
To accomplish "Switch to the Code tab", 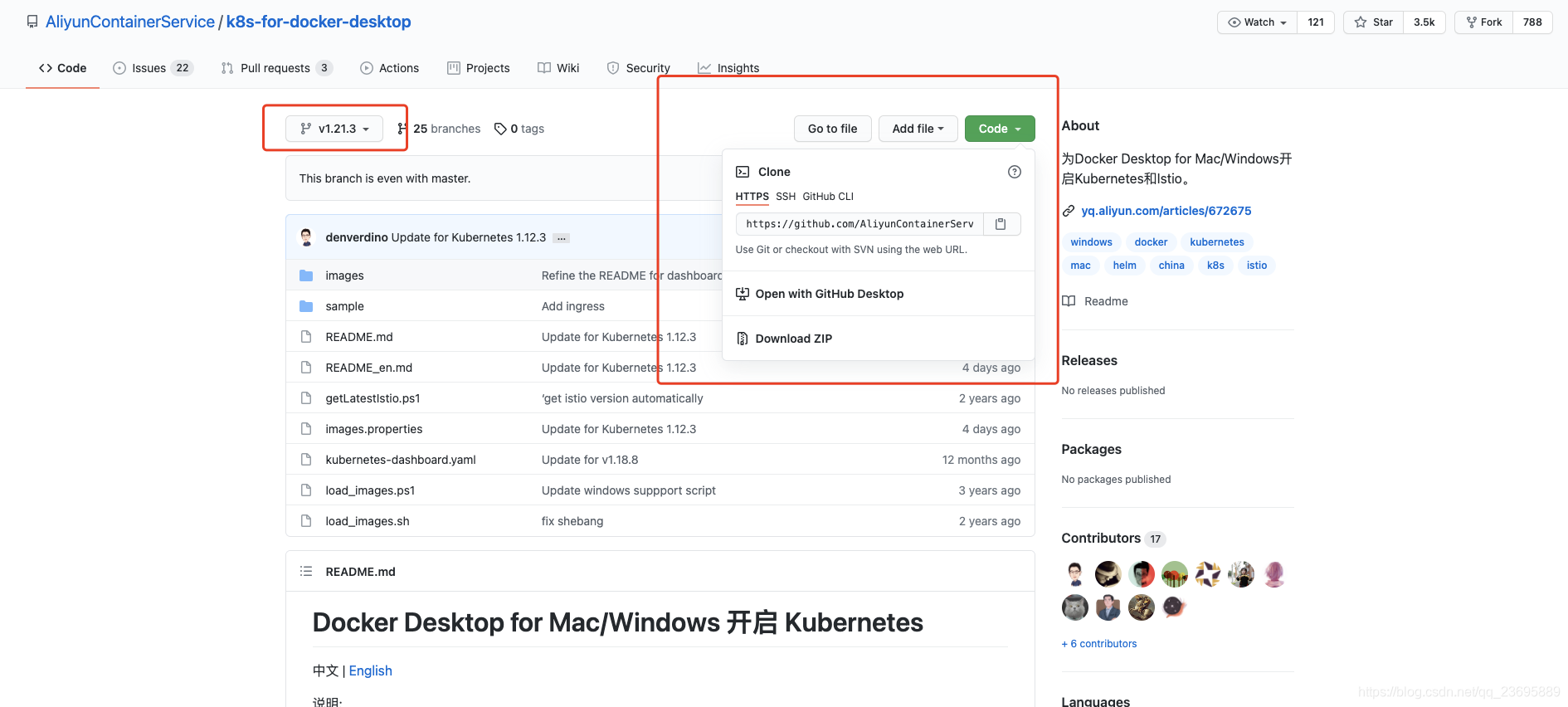I will [63, 68].
